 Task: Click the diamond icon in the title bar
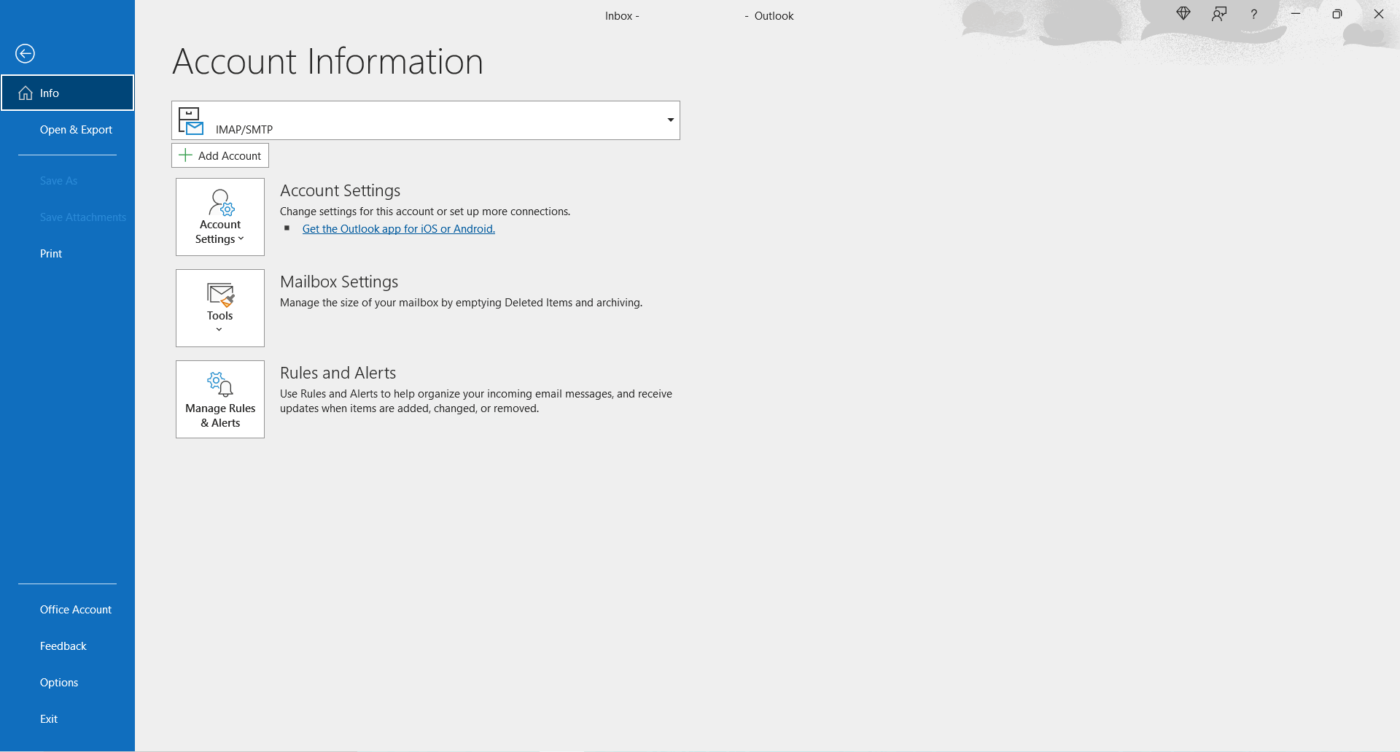1183,14
